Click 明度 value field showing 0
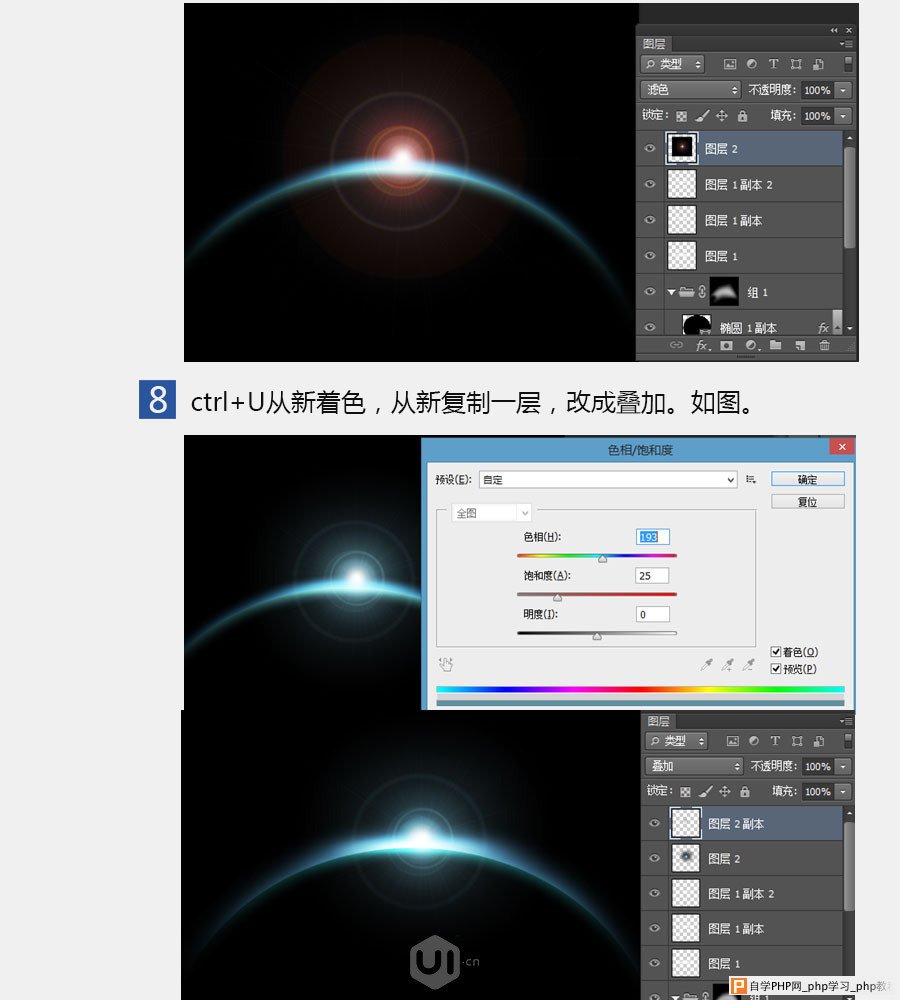The width and height of the screenshot is (900, 1000). tap(653, 614)
